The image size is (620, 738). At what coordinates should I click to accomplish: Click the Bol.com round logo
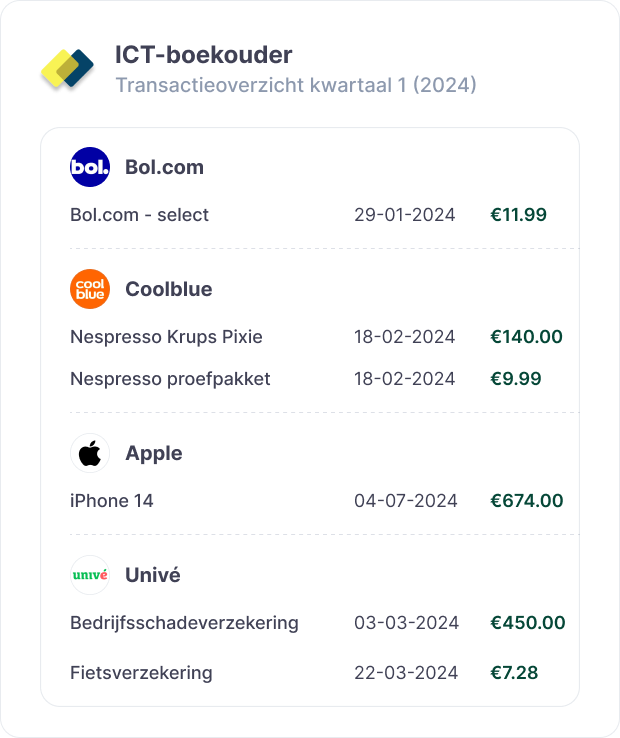90,167
